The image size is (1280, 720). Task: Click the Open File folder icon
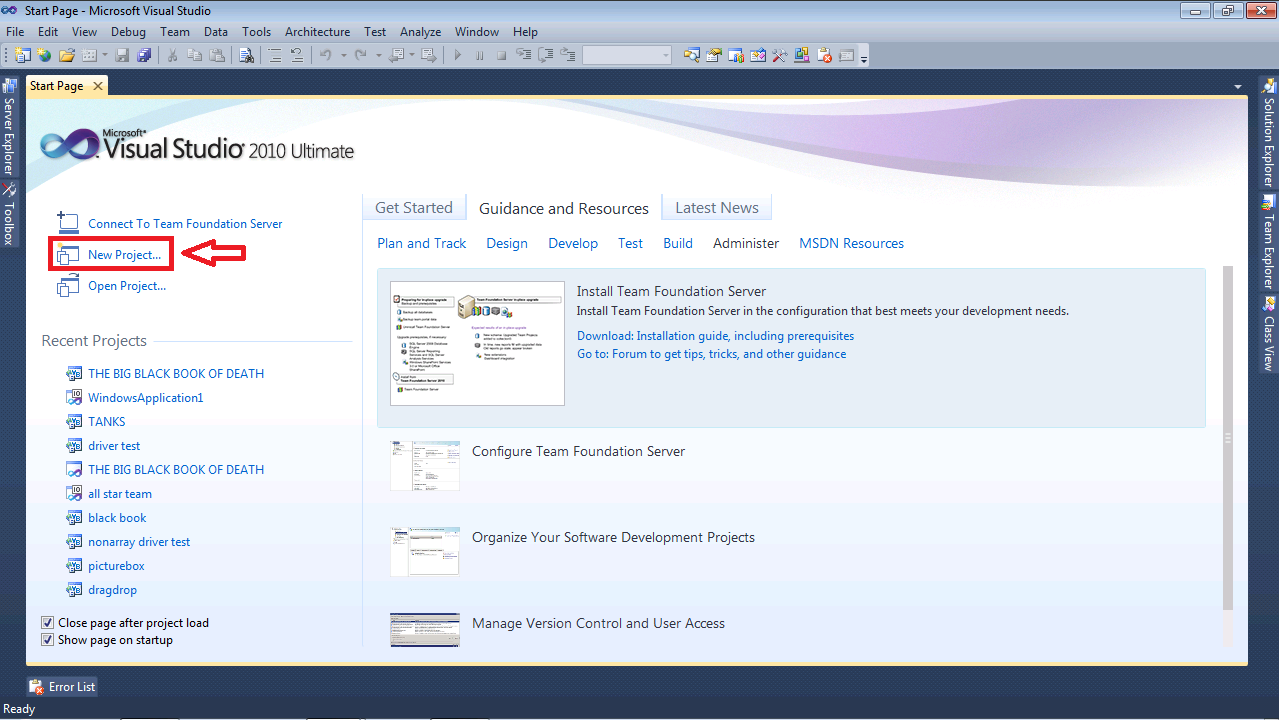tap(67, 55)
